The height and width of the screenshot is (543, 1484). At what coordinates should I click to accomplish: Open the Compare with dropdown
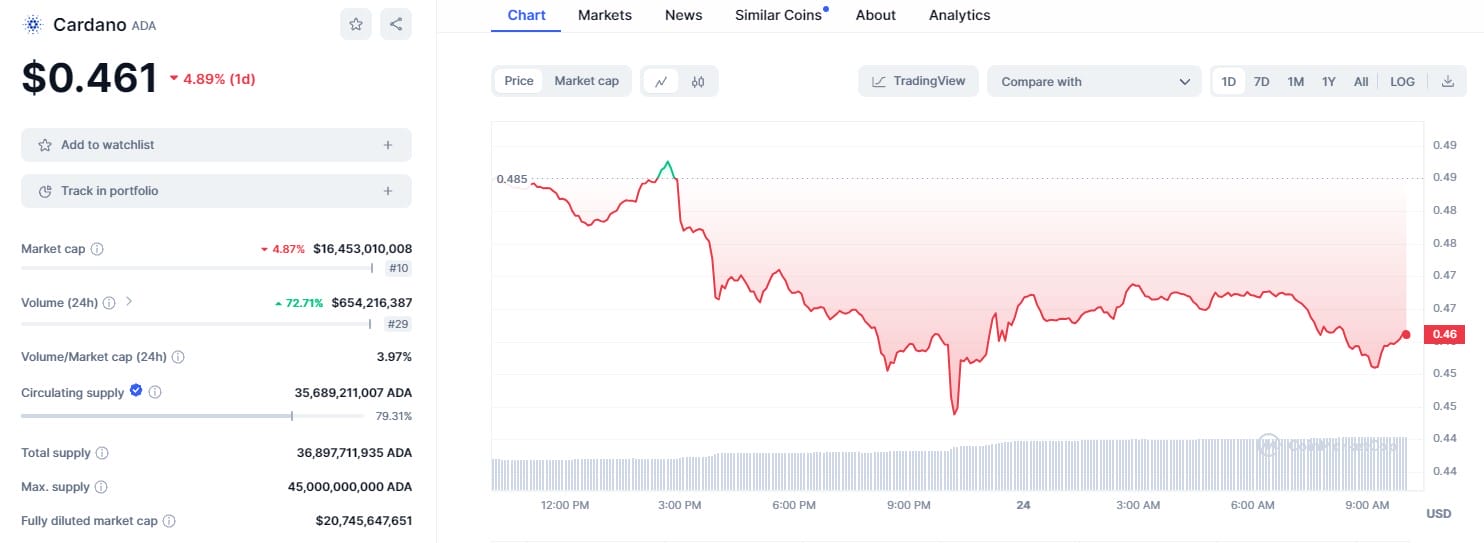(x=1094, y=82)
